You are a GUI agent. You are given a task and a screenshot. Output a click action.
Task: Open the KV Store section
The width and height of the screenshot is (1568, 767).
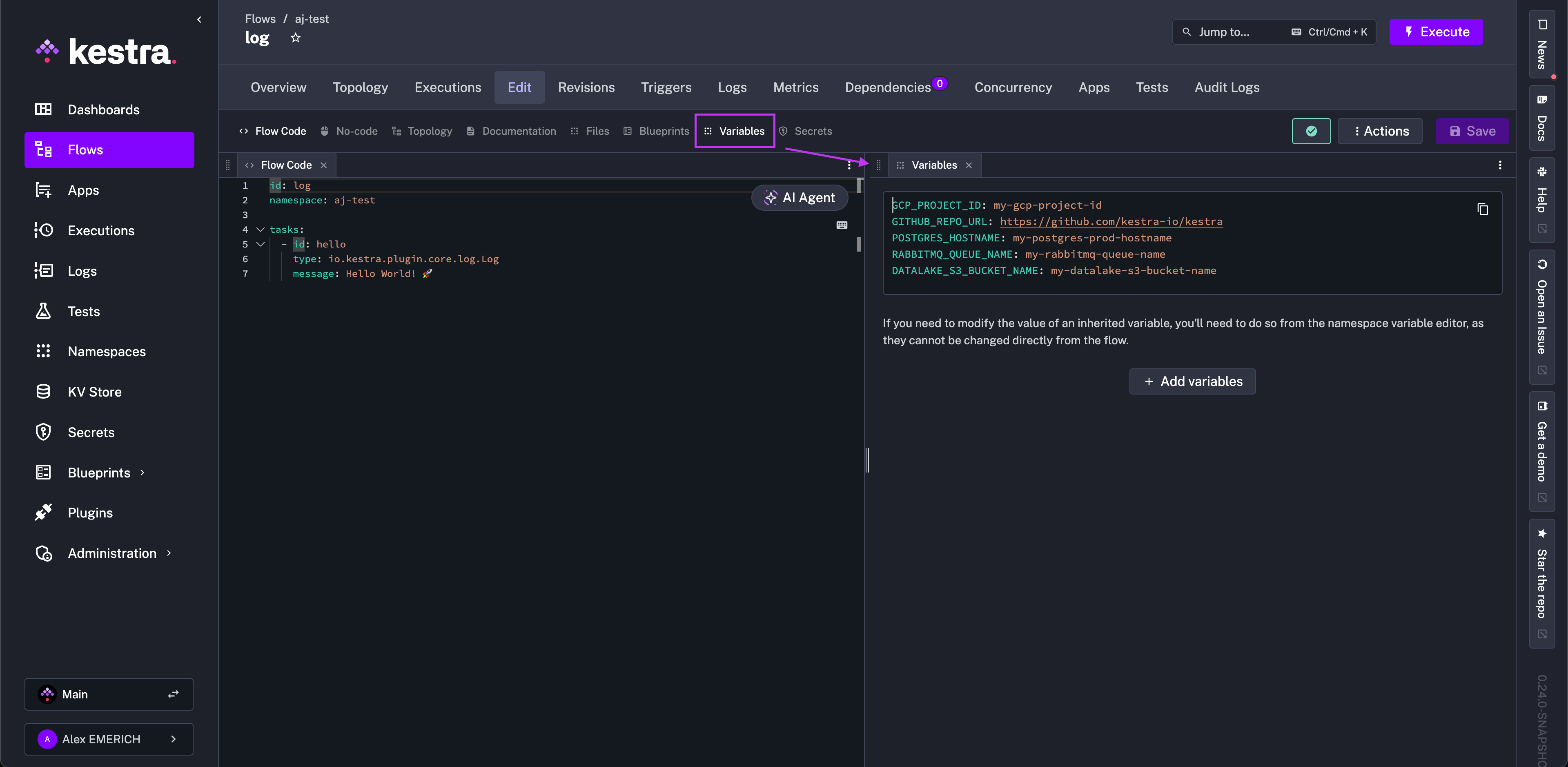coord(94,391)
